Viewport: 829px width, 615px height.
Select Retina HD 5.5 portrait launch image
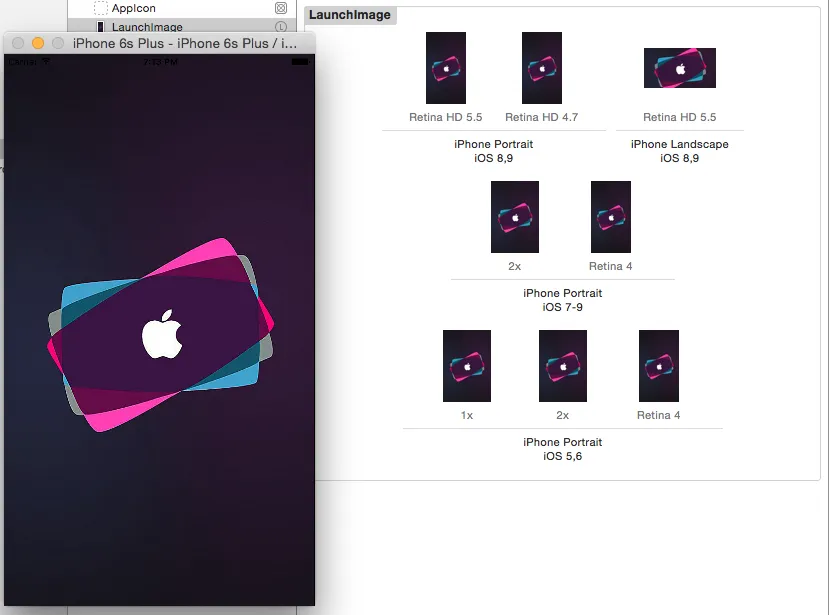[446, 68]
